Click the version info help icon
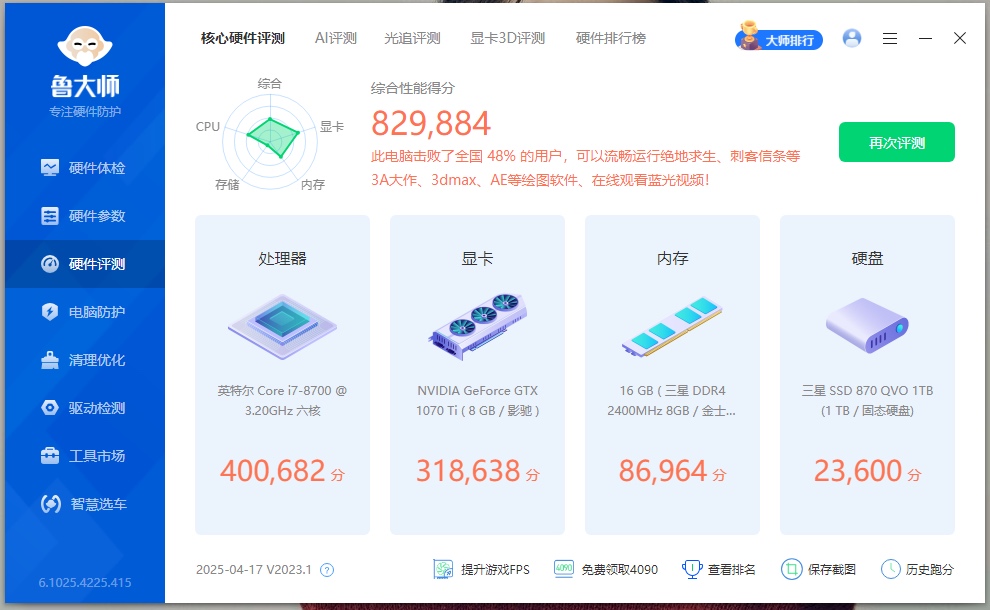The image size is (990, 610). [x=326, y=570]
